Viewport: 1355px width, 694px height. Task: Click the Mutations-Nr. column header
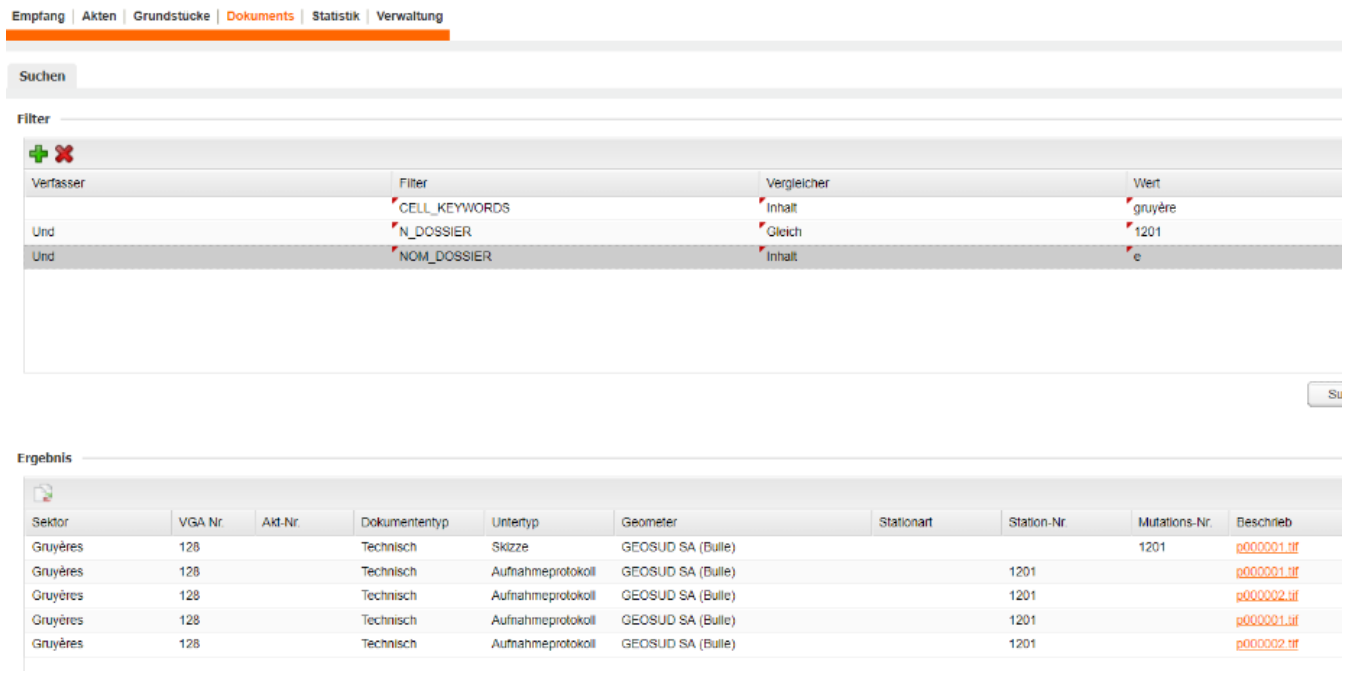pos(1174,522)
